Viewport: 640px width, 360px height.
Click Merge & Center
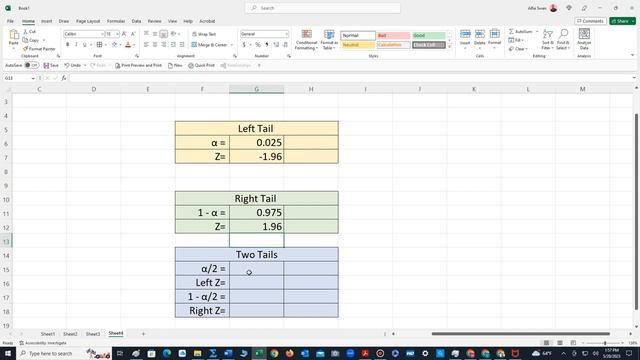pyautogui.click(x=209, y=45)
